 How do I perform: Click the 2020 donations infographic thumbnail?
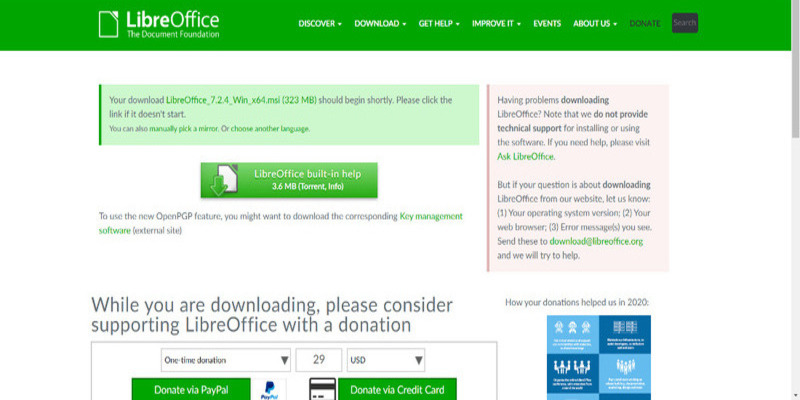click(598, 357)
